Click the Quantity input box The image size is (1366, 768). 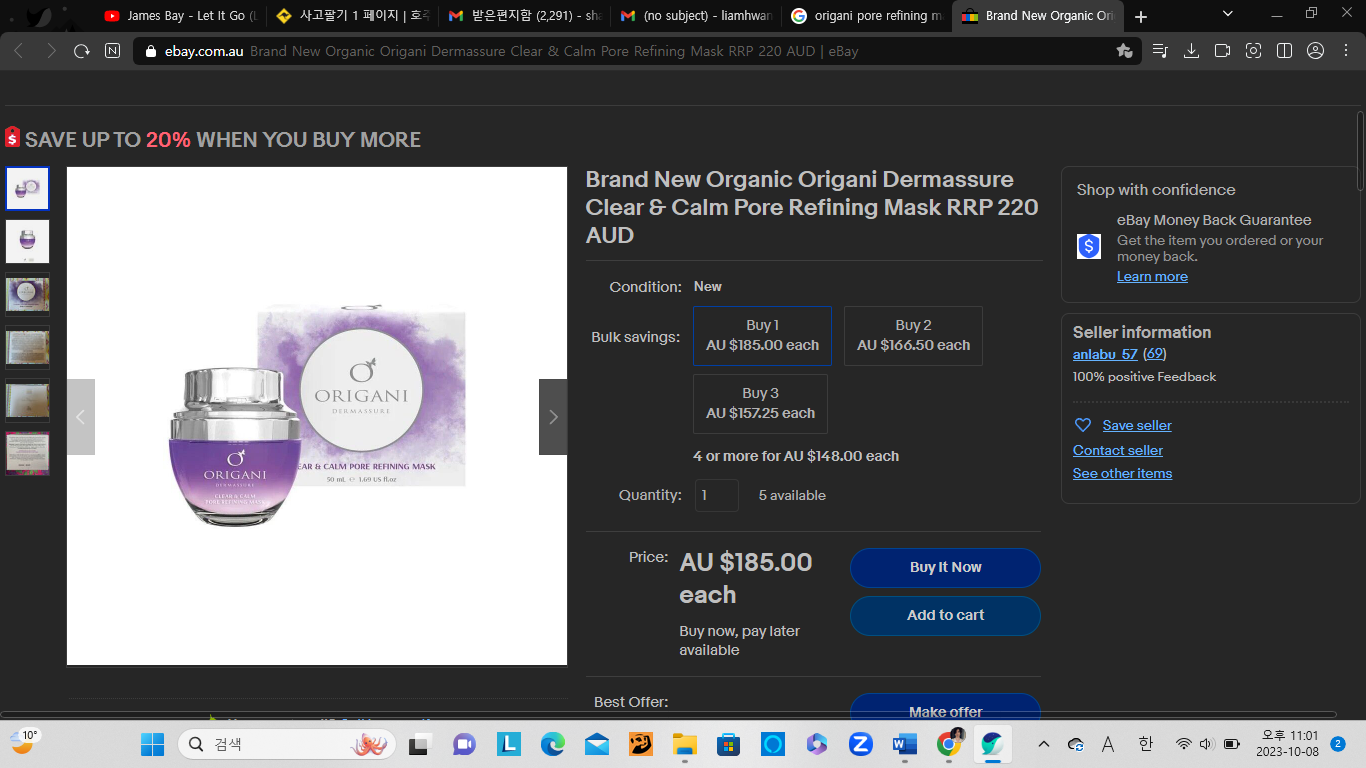(x=717, y=495)
